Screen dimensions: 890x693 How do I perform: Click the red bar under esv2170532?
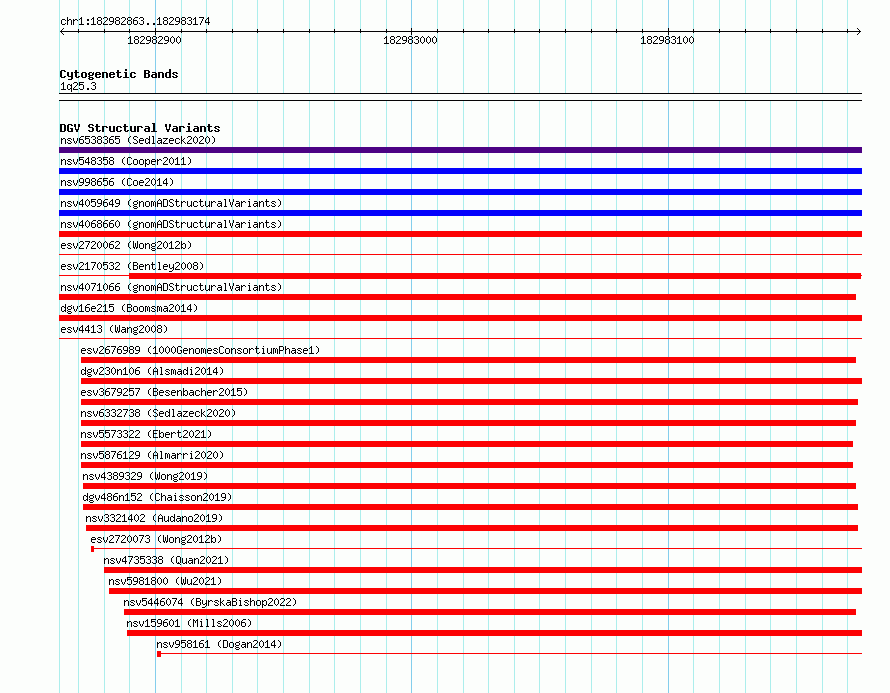pos(495,276)
